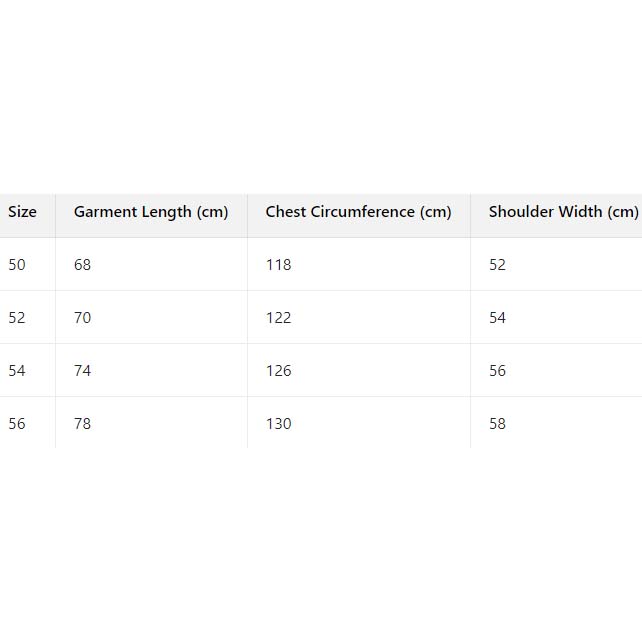The height and width of the screenshot is (642, 642).
Task: Select size 52 in the Size column
Action: (x=17, y=318)
